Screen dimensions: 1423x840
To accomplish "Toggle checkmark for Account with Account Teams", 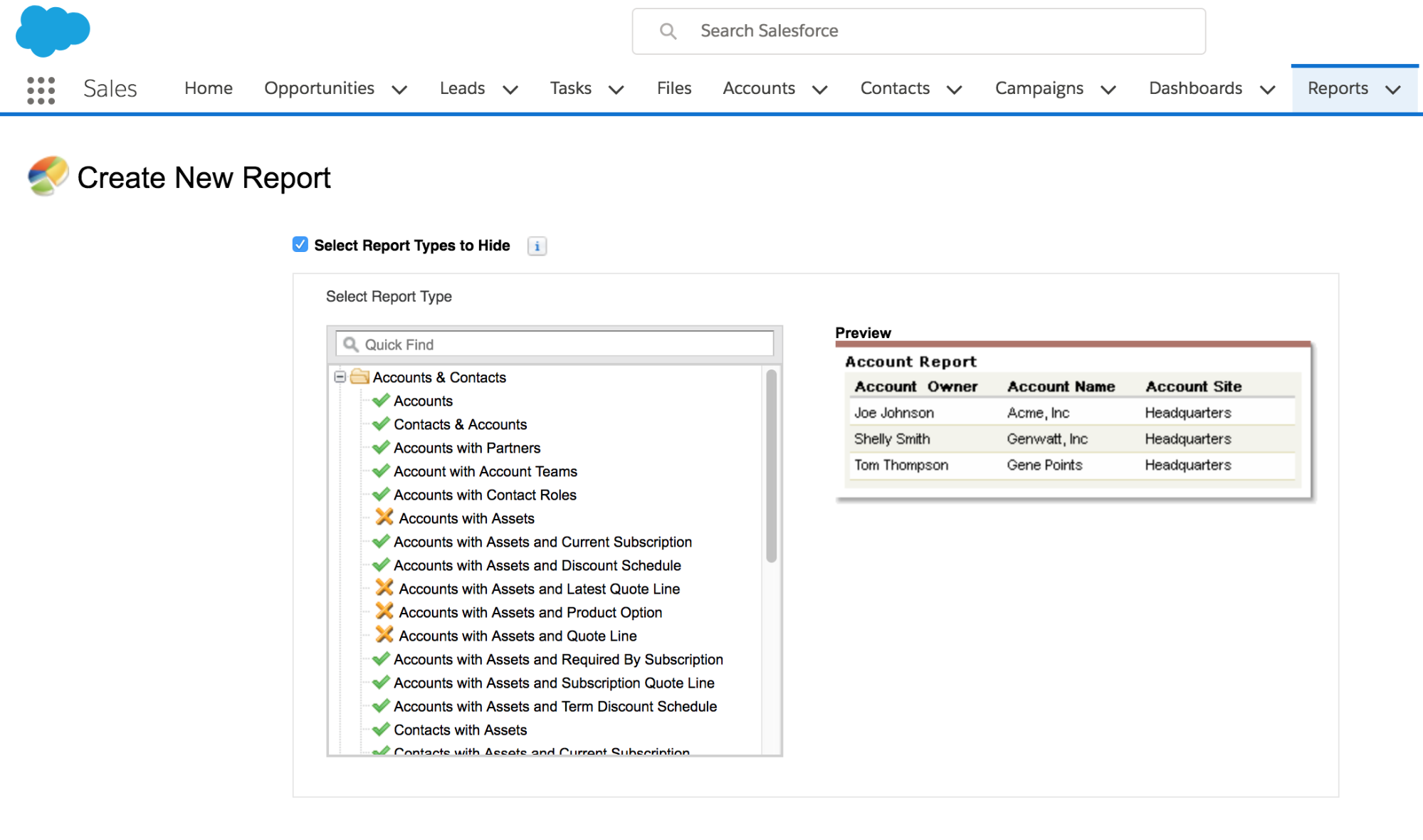I will coord(381,471).
